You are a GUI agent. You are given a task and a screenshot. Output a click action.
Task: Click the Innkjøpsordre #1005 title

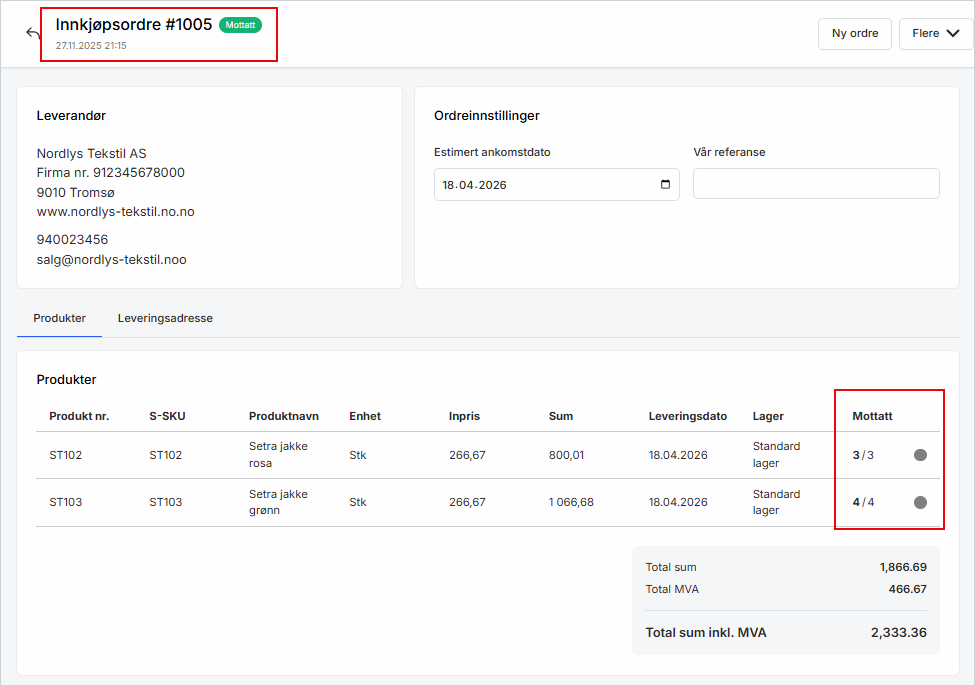click(x=134, y=25)
